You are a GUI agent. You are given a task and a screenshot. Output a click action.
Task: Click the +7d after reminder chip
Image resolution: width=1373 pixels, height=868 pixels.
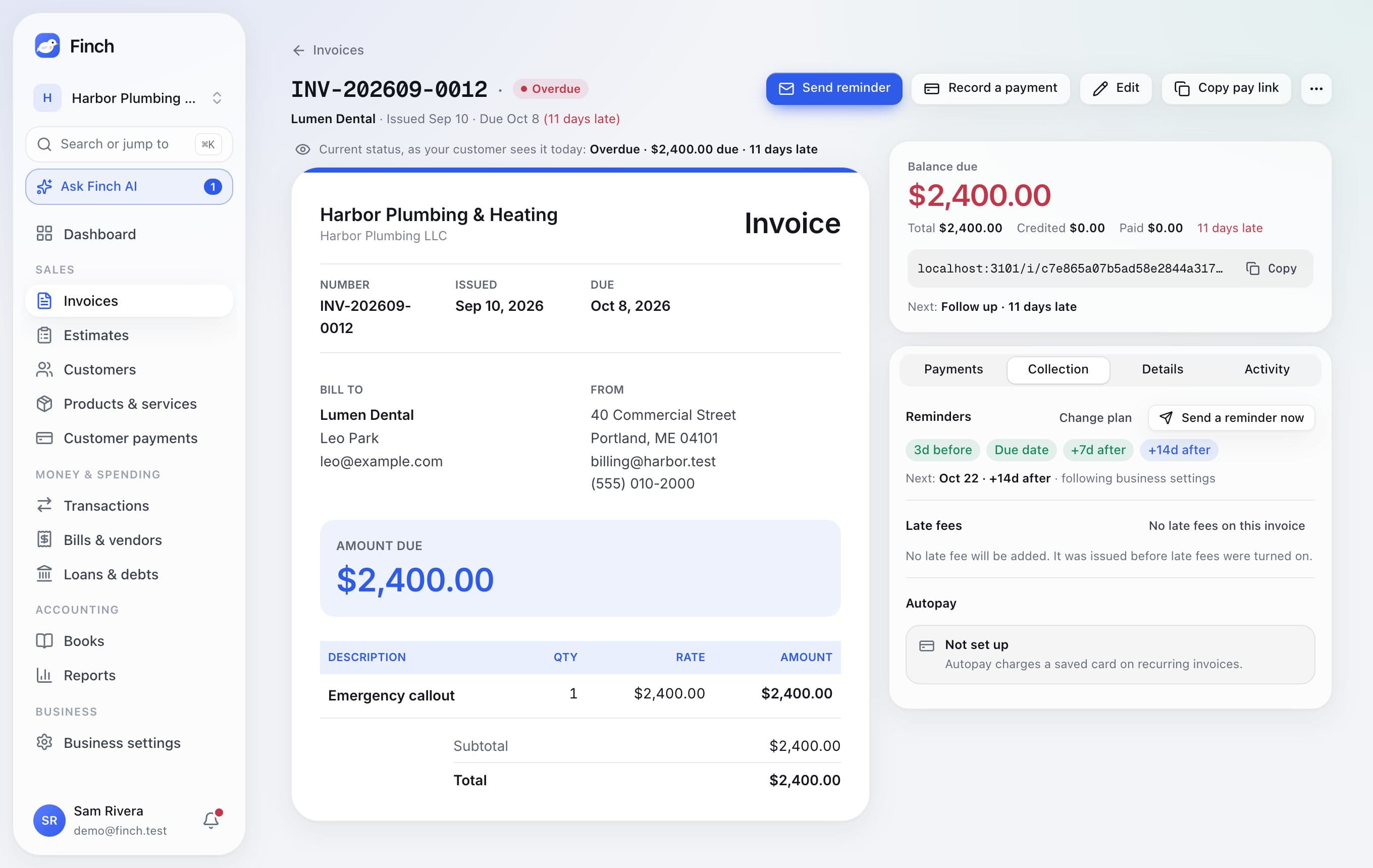coord(1098,450)
